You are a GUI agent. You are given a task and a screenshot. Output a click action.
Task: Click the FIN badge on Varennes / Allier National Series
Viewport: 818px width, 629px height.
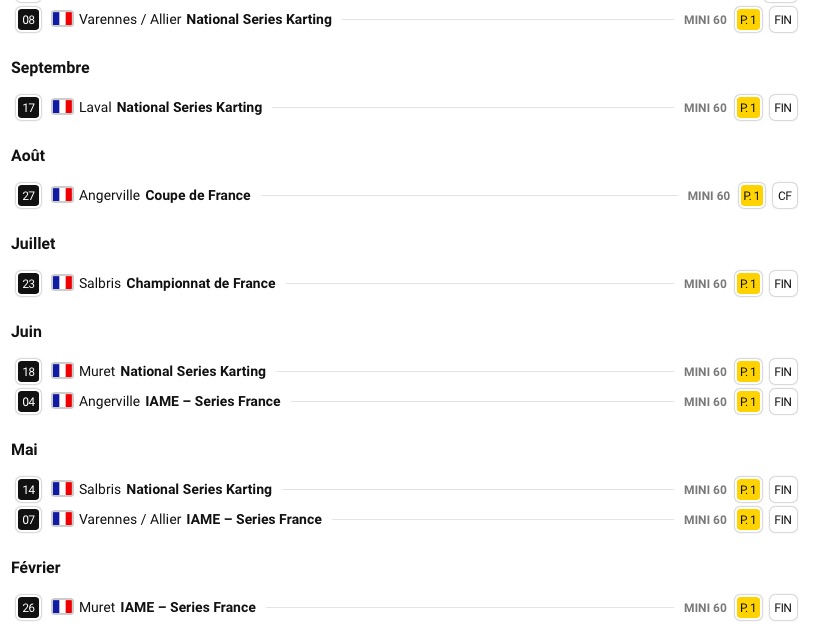click(x=783, y=20)
